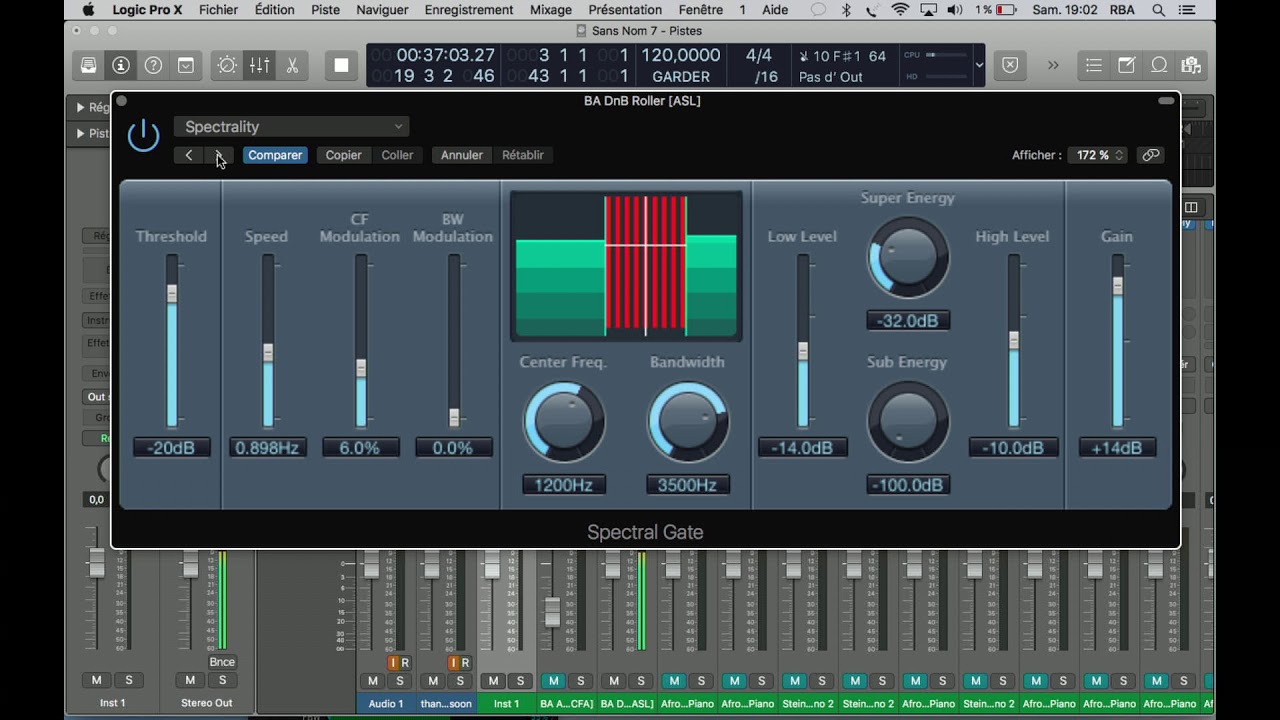The image size is (1280, 720).
Task: Click the Stop transport button
Action: click(x=341, y=65)
